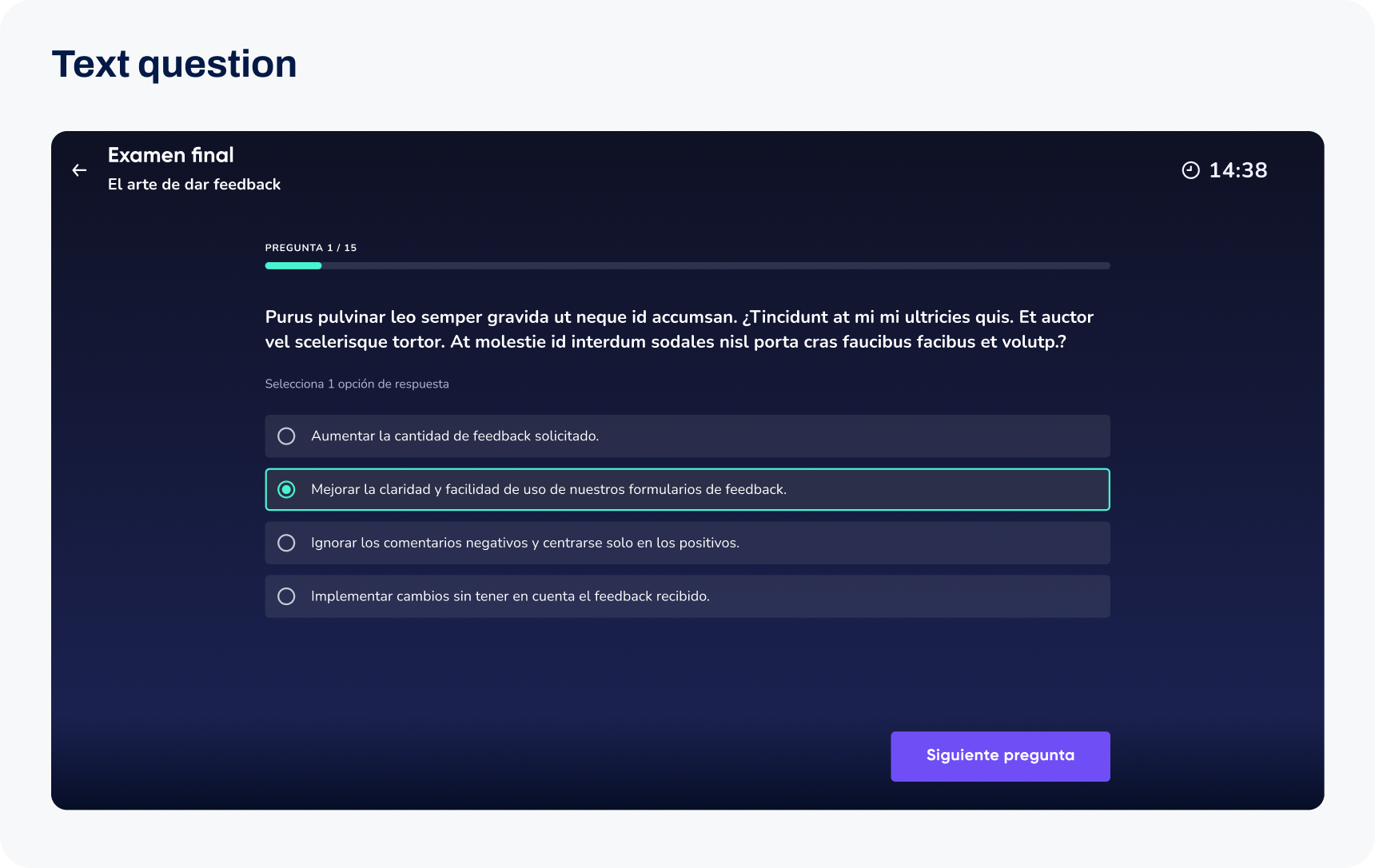1375x868 pixels.
Task: Click the 14:38 remaining time text
Action: click(1237, 170)
